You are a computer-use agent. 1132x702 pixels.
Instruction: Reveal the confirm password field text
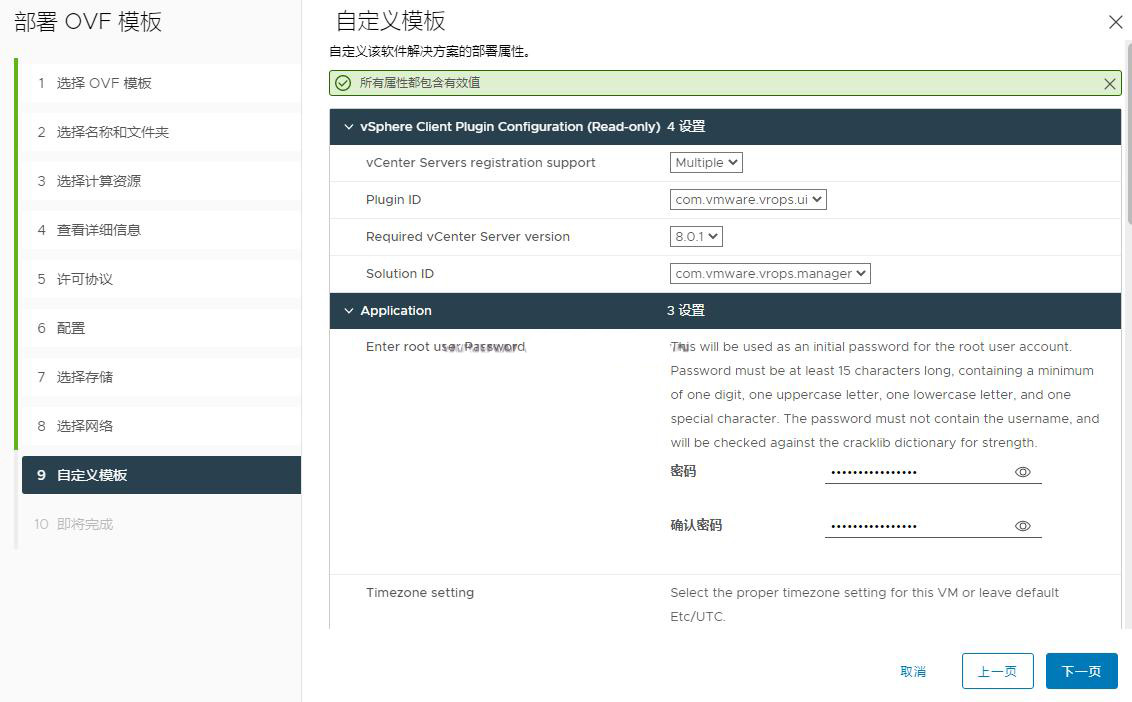[x=1022, y=526]
